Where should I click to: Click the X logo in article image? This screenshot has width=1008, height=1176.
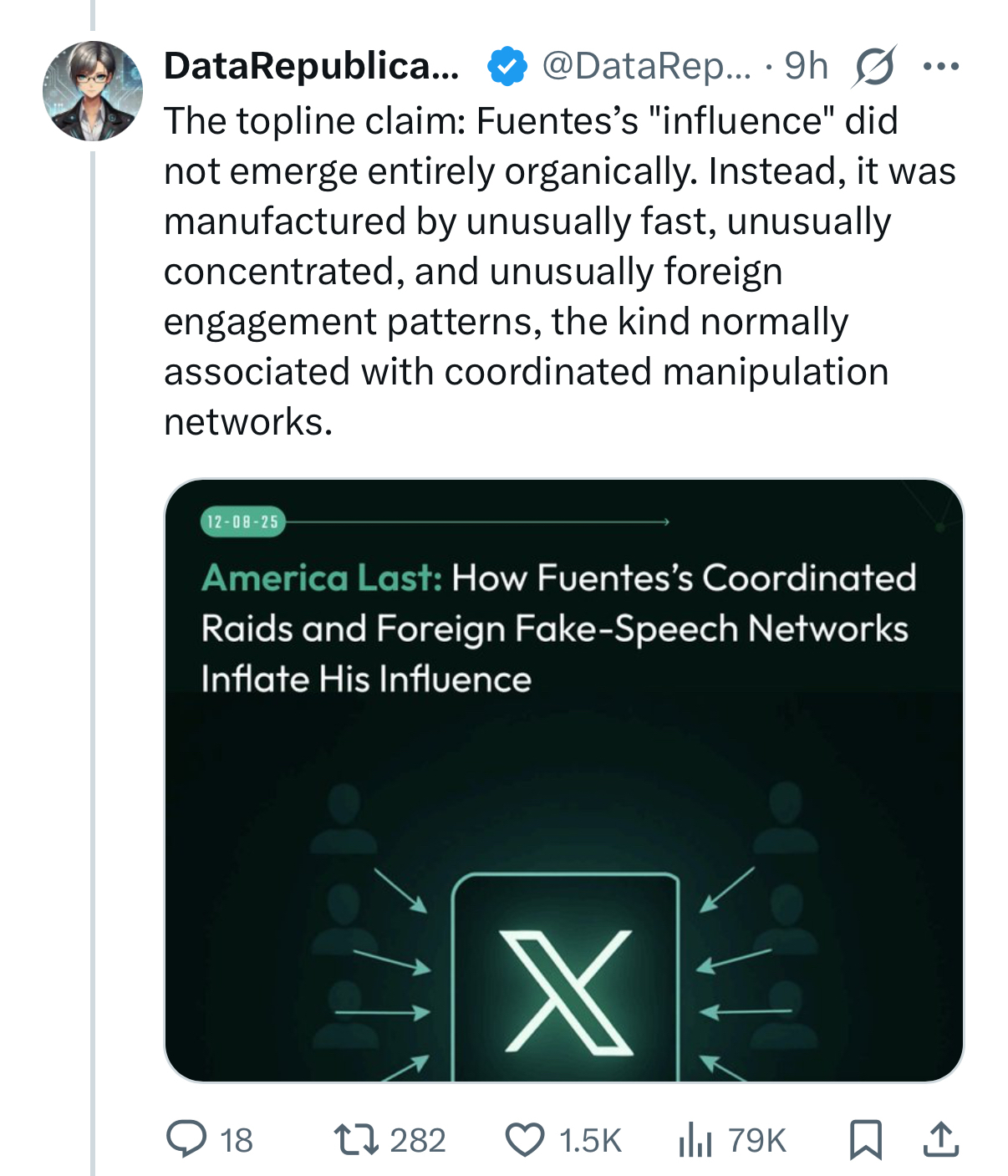coord(565,990)
